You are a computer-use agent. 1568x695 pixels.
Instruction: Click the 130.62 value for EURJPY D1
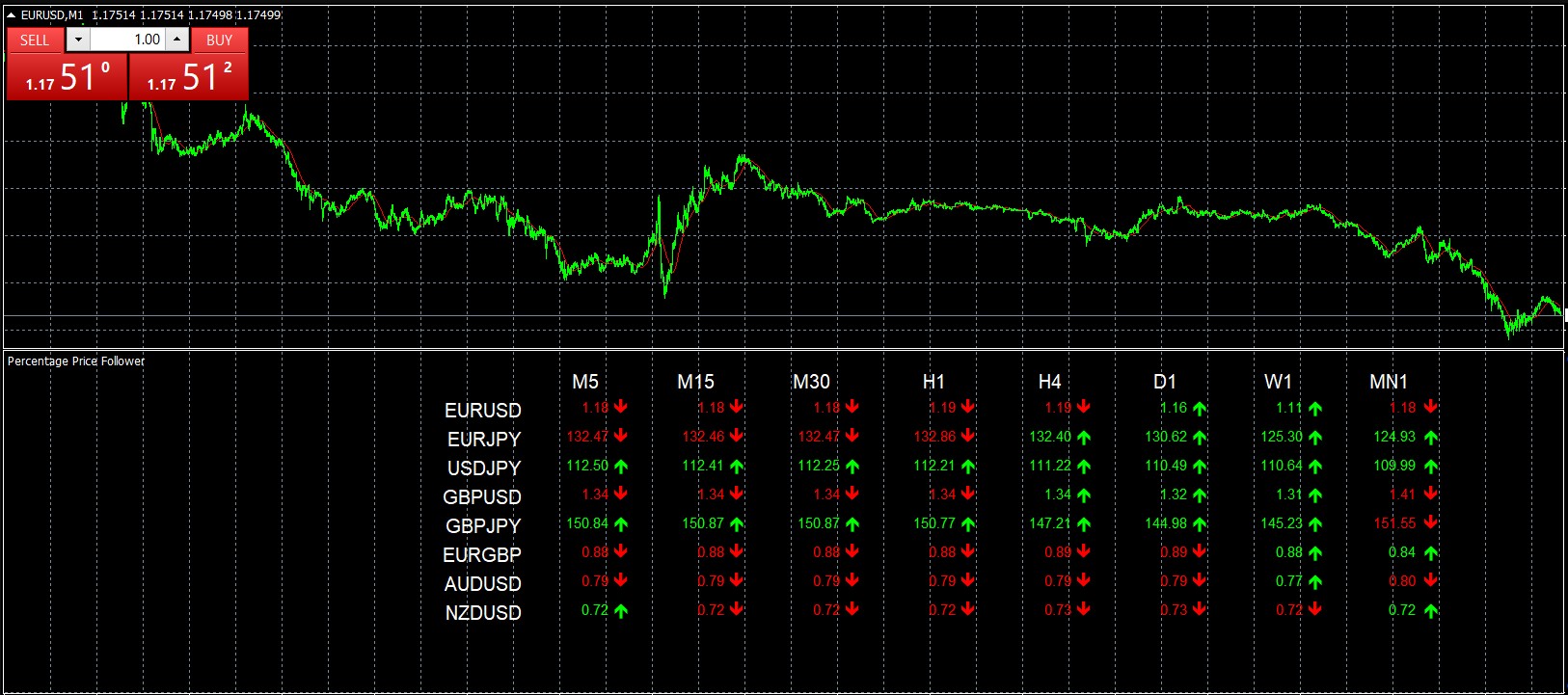point(1166,437)
